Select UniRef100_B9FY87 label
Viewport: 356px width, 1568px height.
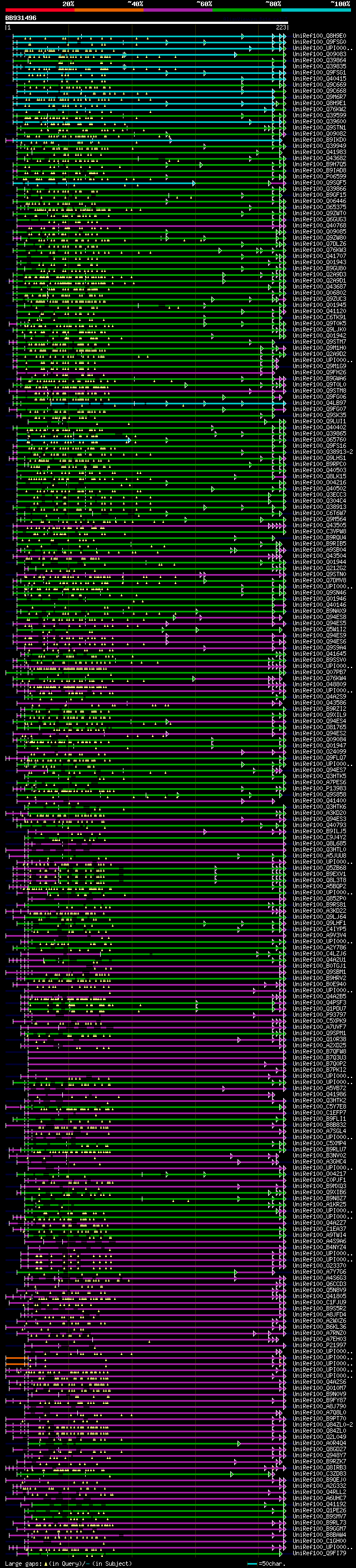[x=319, y=1400]
